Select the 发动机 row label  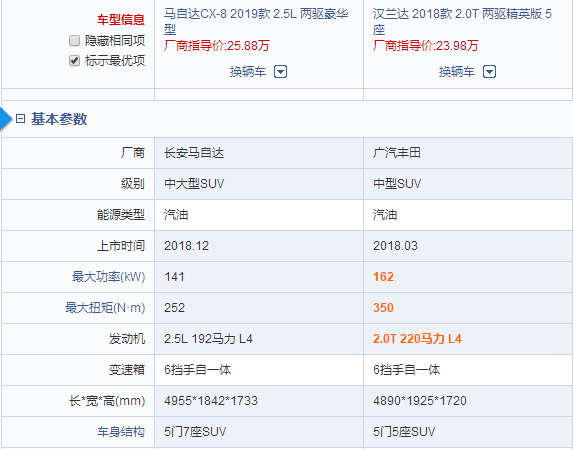(x=127, y=339)
